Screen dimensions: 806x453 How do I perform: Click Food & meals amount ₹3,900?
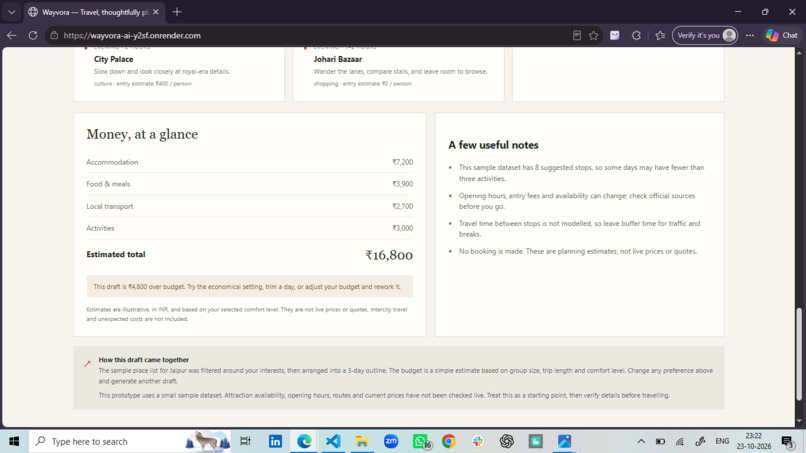coord(402,184)
